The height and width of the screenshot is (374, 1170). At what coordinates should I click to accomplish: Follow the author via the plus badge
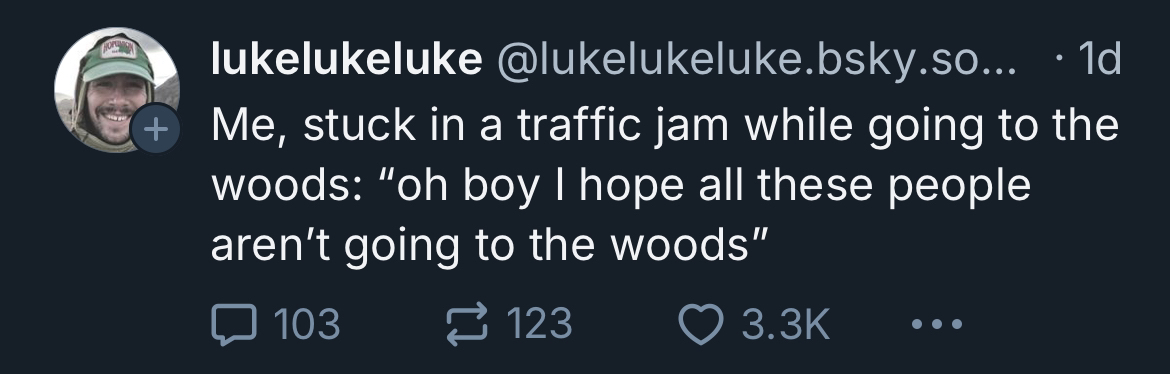click(x=155, y=130)
